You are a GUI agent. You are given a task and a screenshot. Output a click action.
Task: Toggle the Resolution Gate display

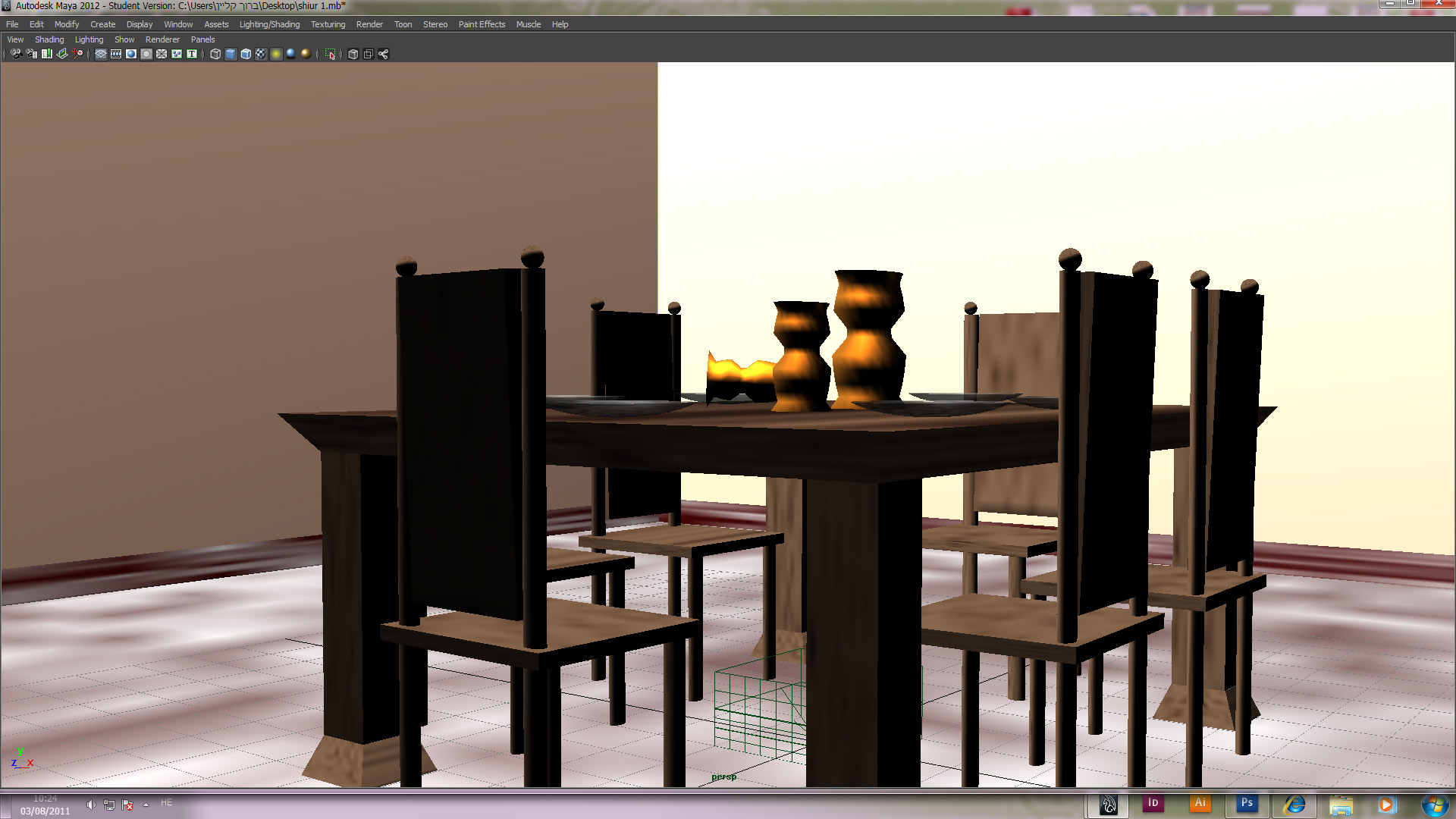131,54
